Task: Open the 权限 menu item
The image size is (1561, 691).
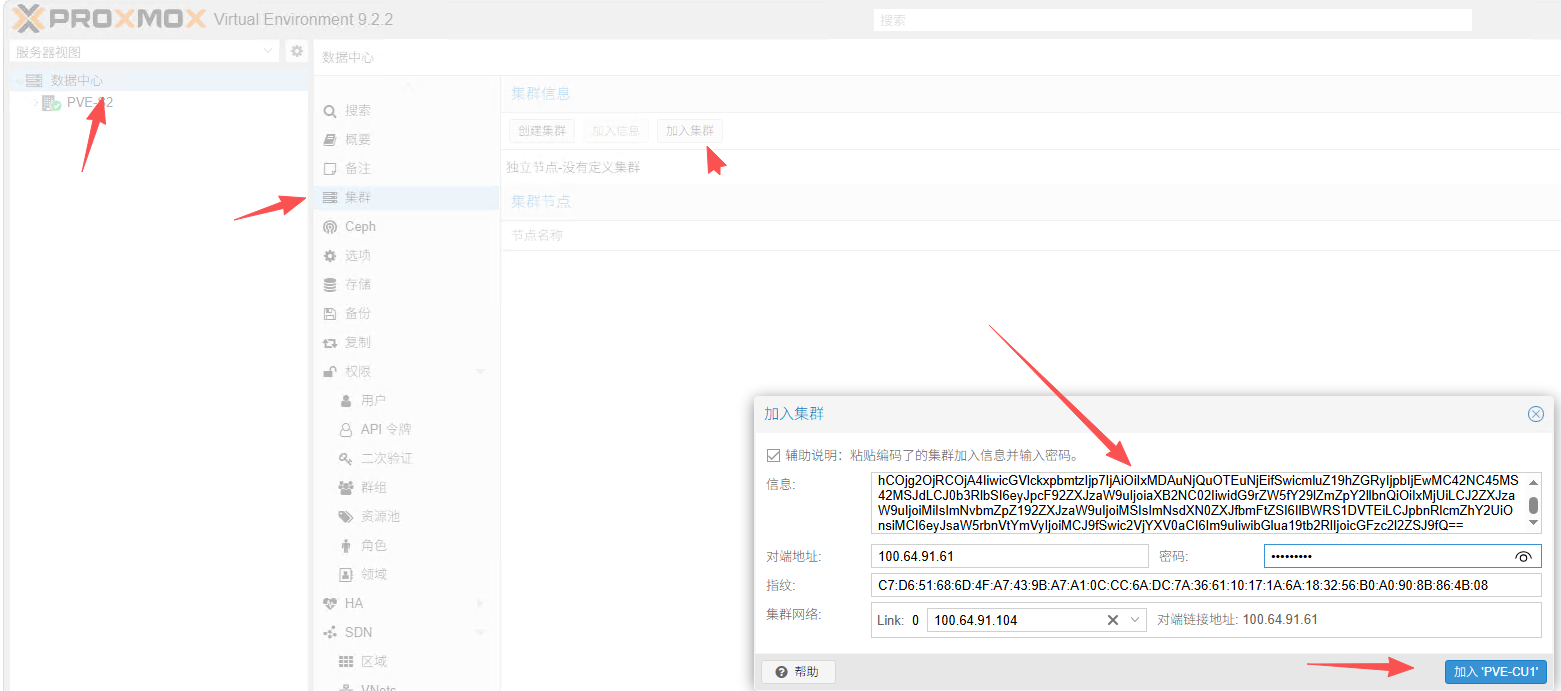Action: [x=406, y=372]
